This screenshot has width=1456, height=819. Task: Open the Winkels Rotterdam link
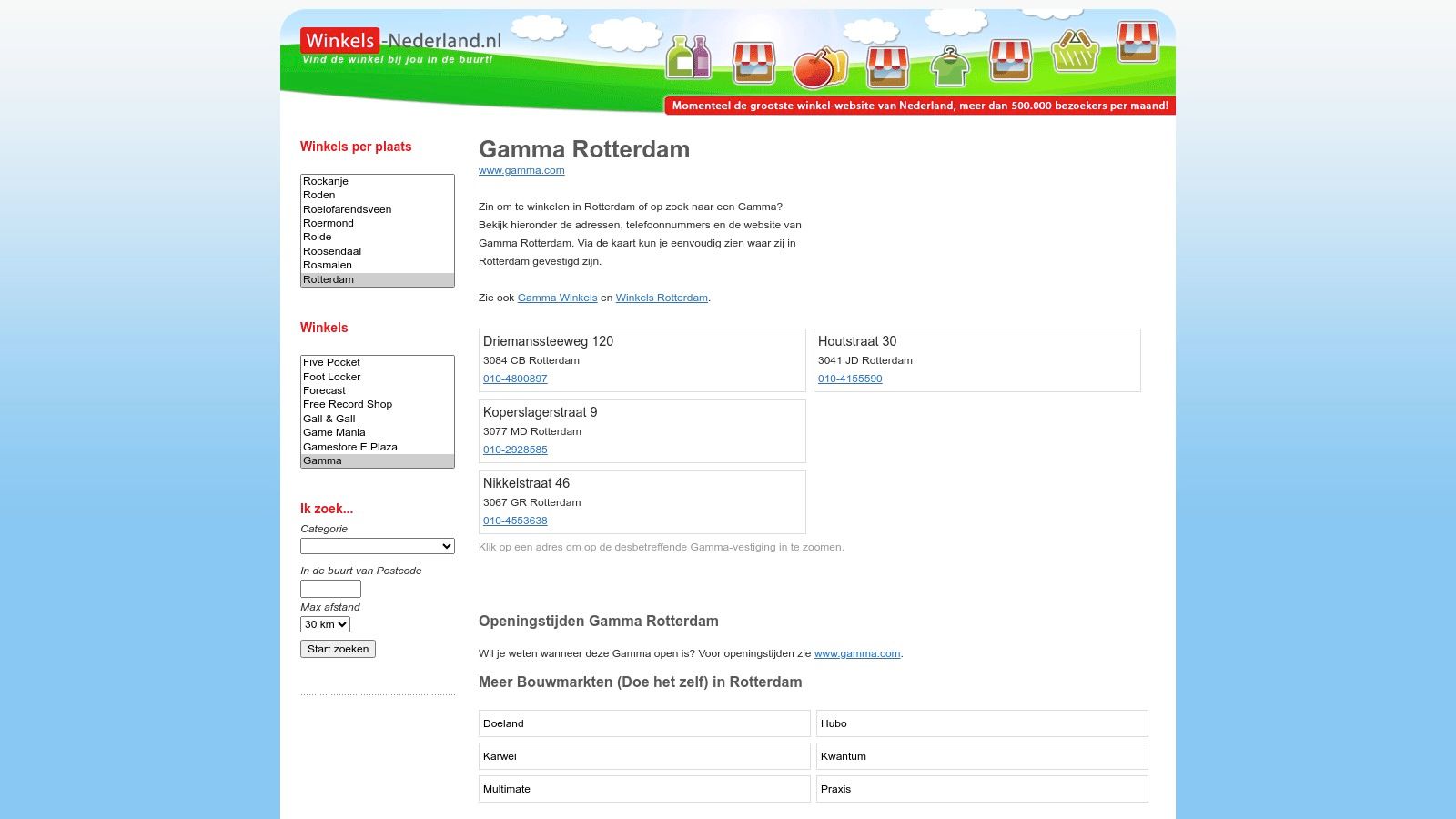coord(662,298)
